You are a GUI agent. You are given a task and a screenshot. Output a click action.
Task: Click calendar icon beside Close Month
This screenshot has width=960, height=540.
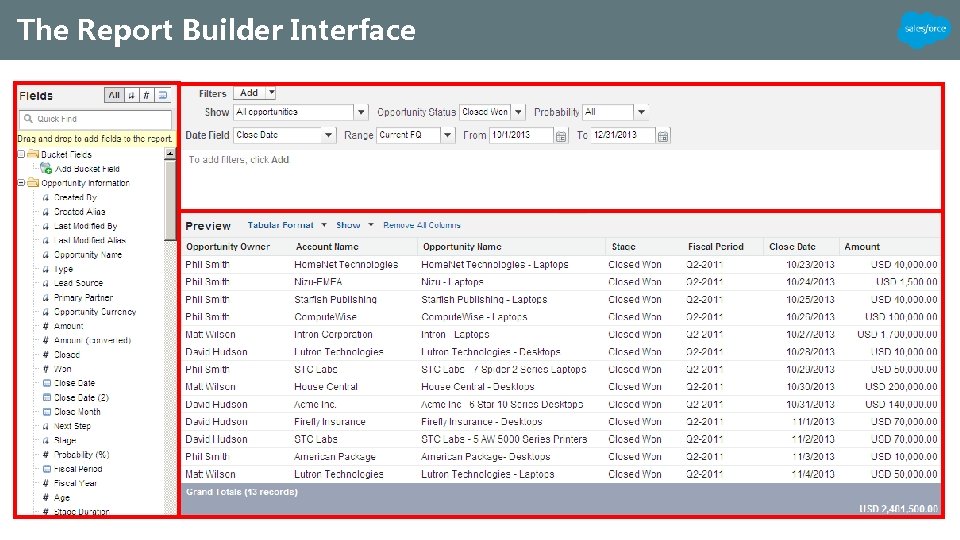[x=47, y=411]
